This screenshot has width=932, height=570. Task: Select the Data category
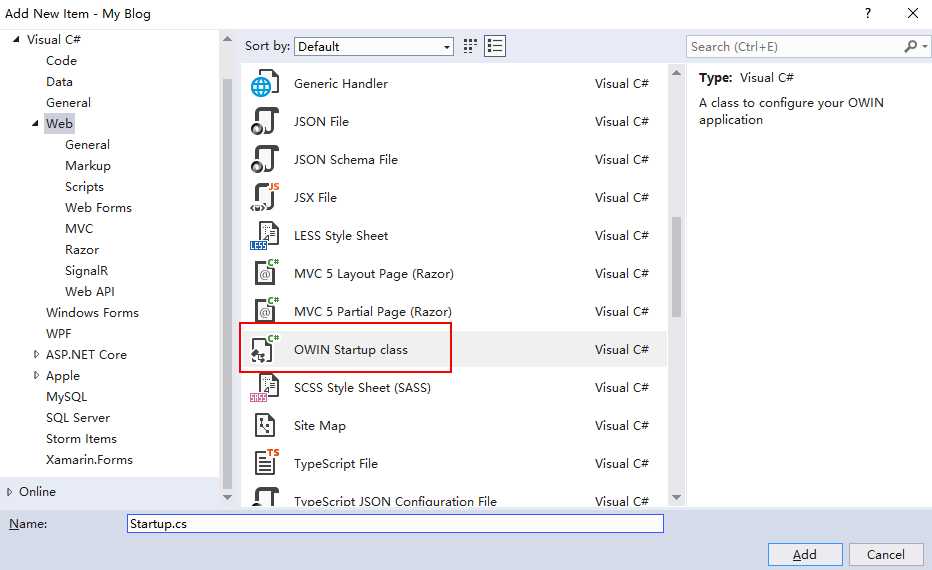pyautogui.click(x=59, y=81)
